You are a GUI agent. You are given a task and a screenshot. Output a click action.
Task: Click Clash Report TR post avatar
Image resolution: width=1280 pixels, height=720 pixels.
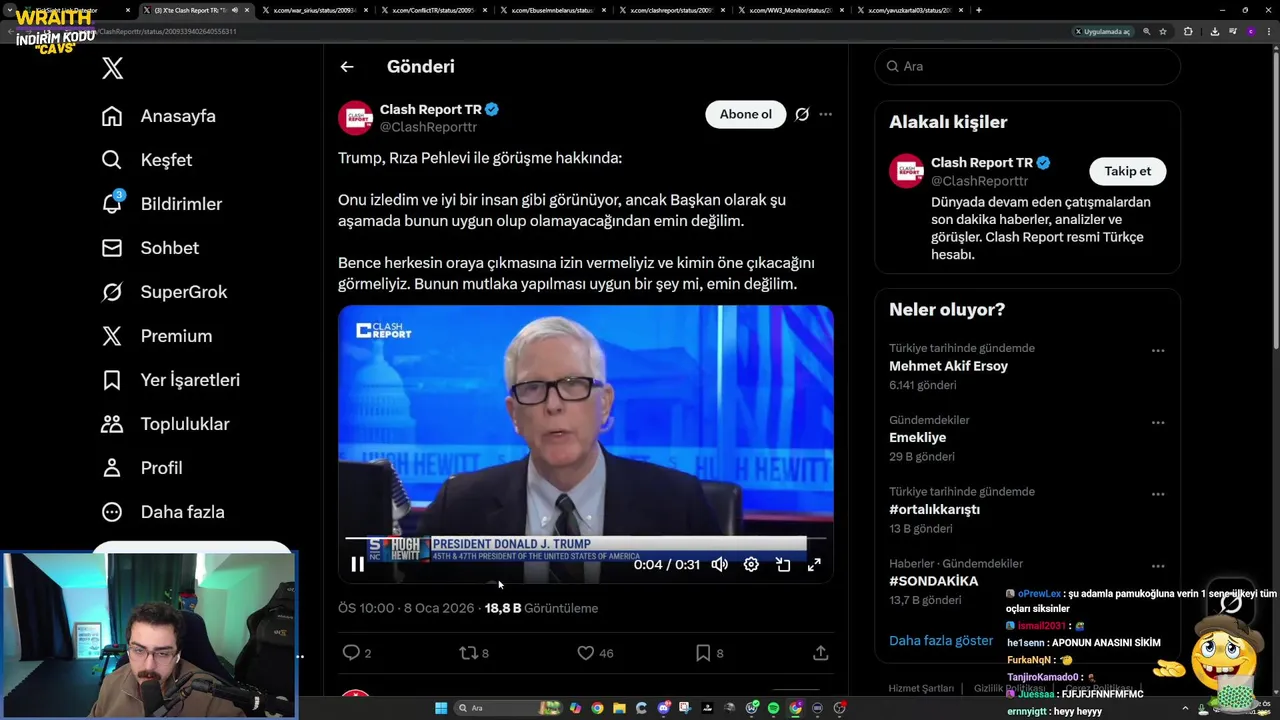click(x=356, y=118)
